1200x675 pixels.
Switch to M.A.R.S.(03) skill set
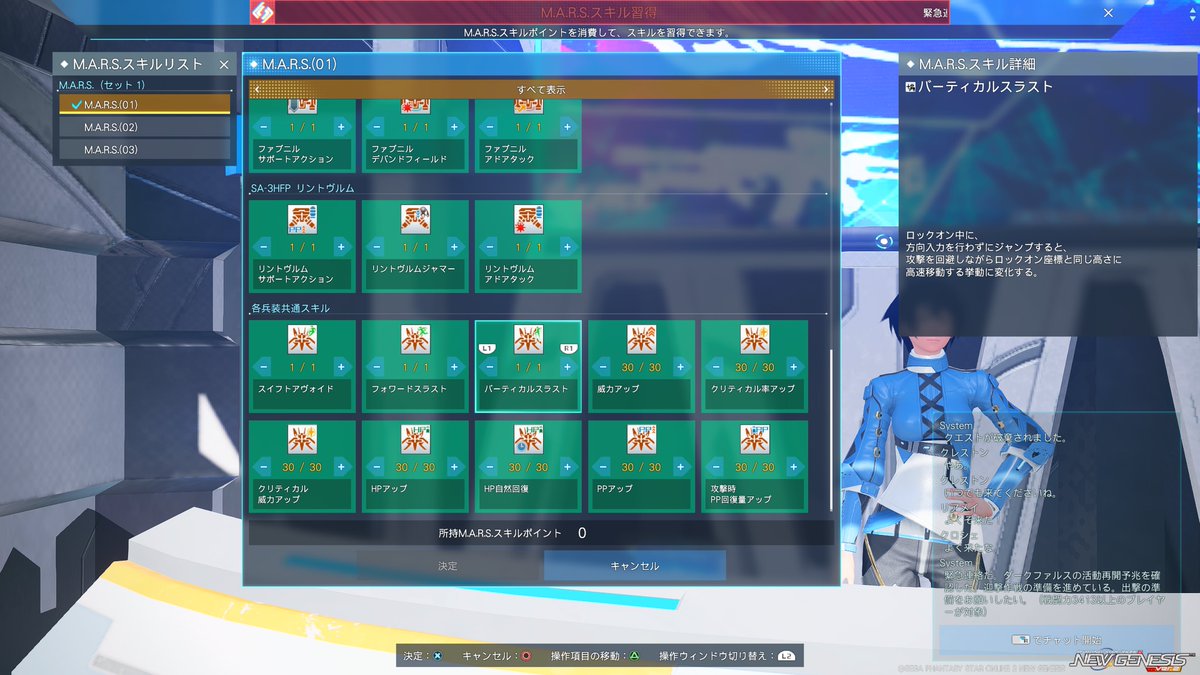pos(145,149)
